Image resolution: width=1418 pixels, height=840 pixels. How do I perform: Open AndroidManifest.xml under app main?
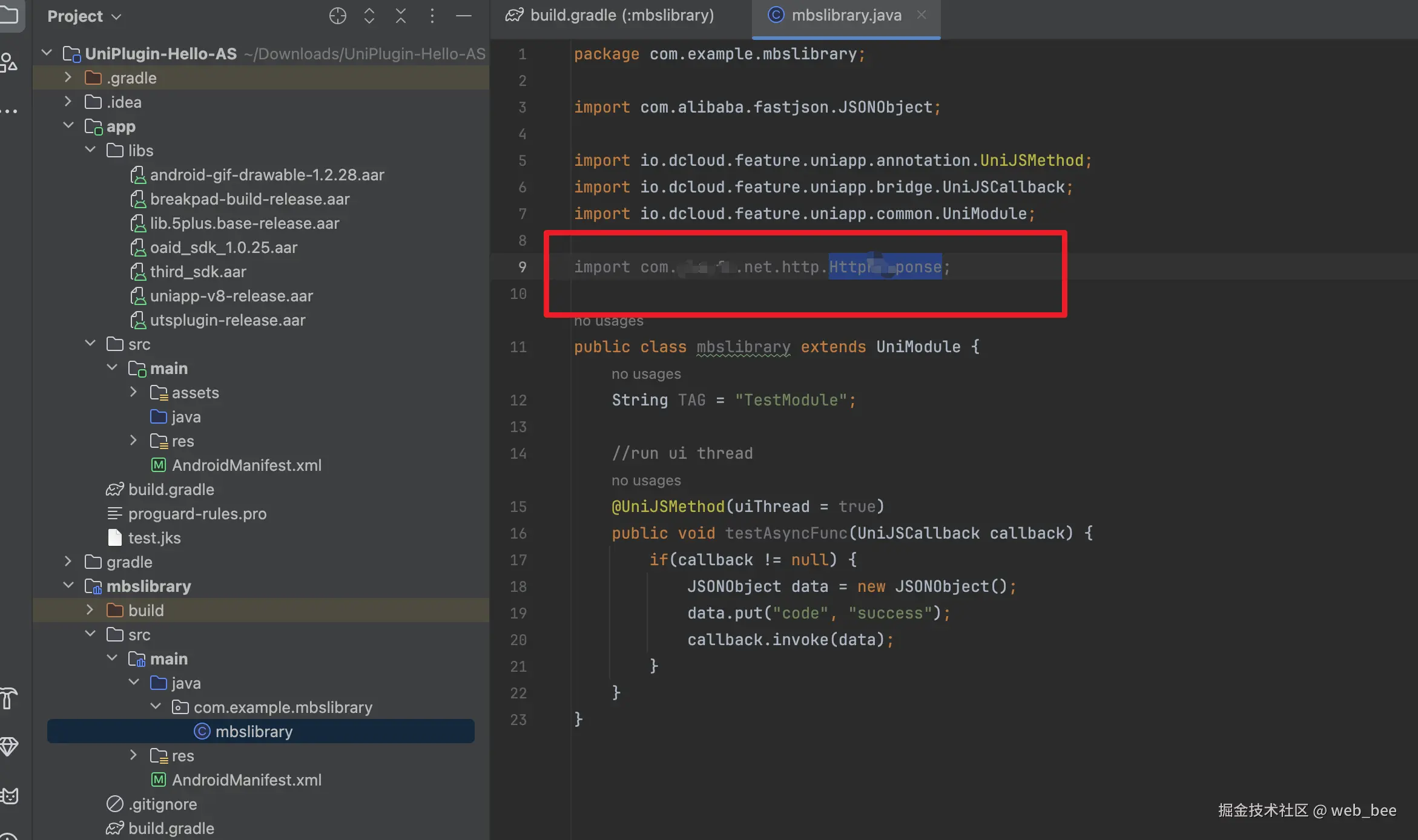pyautogui.click(x=246, y=465)
